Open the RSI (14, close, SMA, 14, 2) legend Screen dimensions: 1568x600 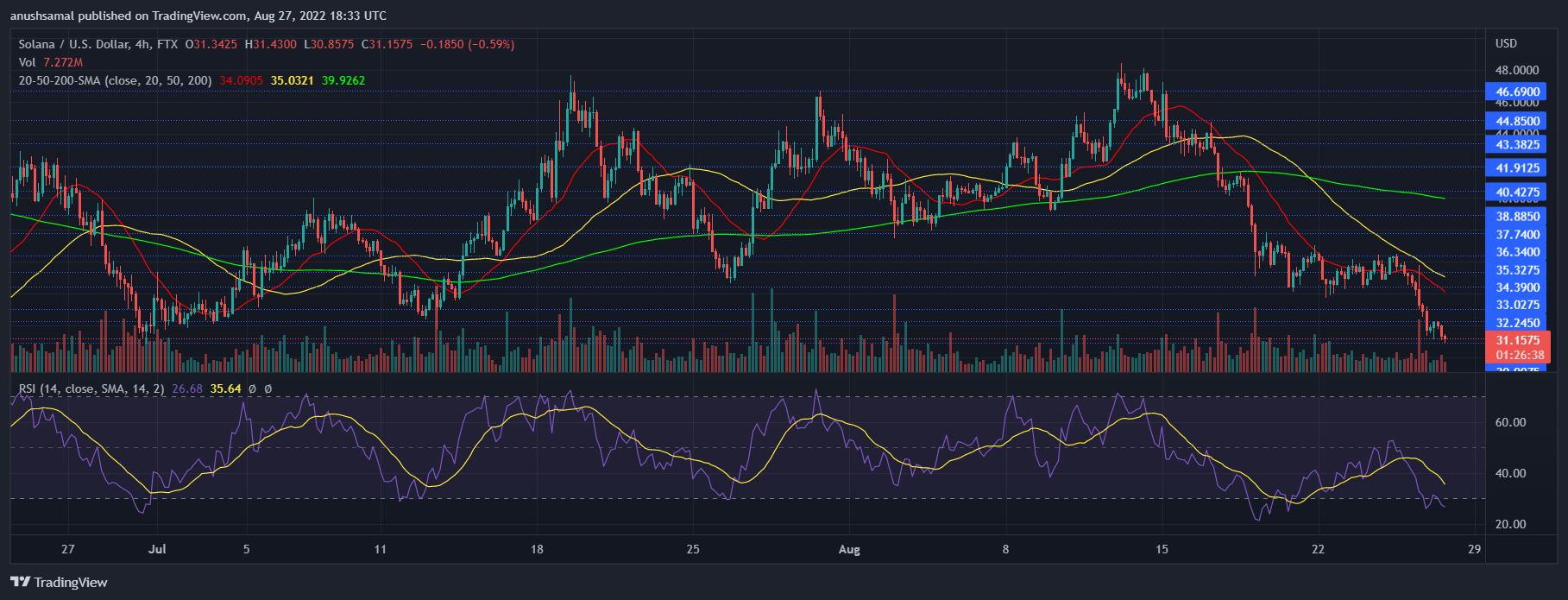click(x=91, y=389)
